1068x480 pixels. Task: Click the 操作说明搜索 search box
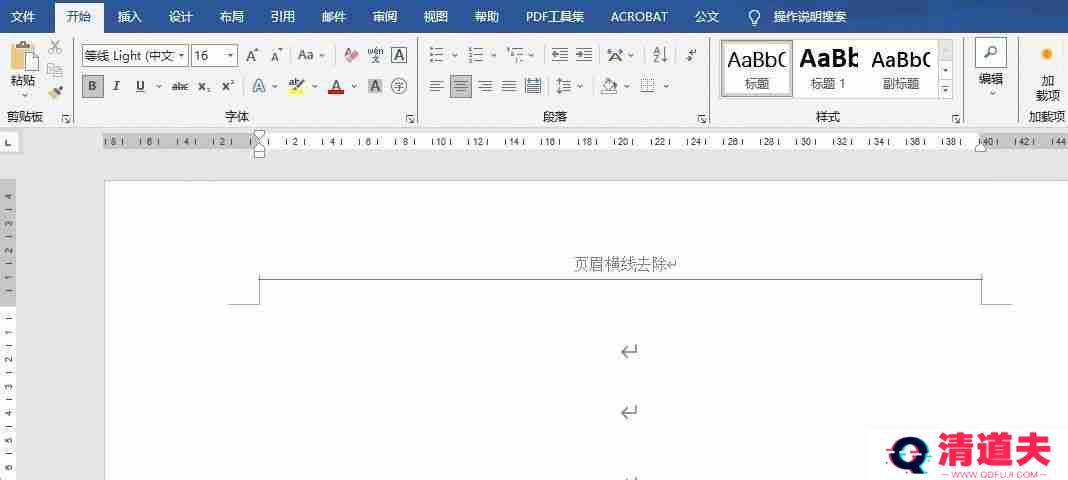[x=810, y=17]
